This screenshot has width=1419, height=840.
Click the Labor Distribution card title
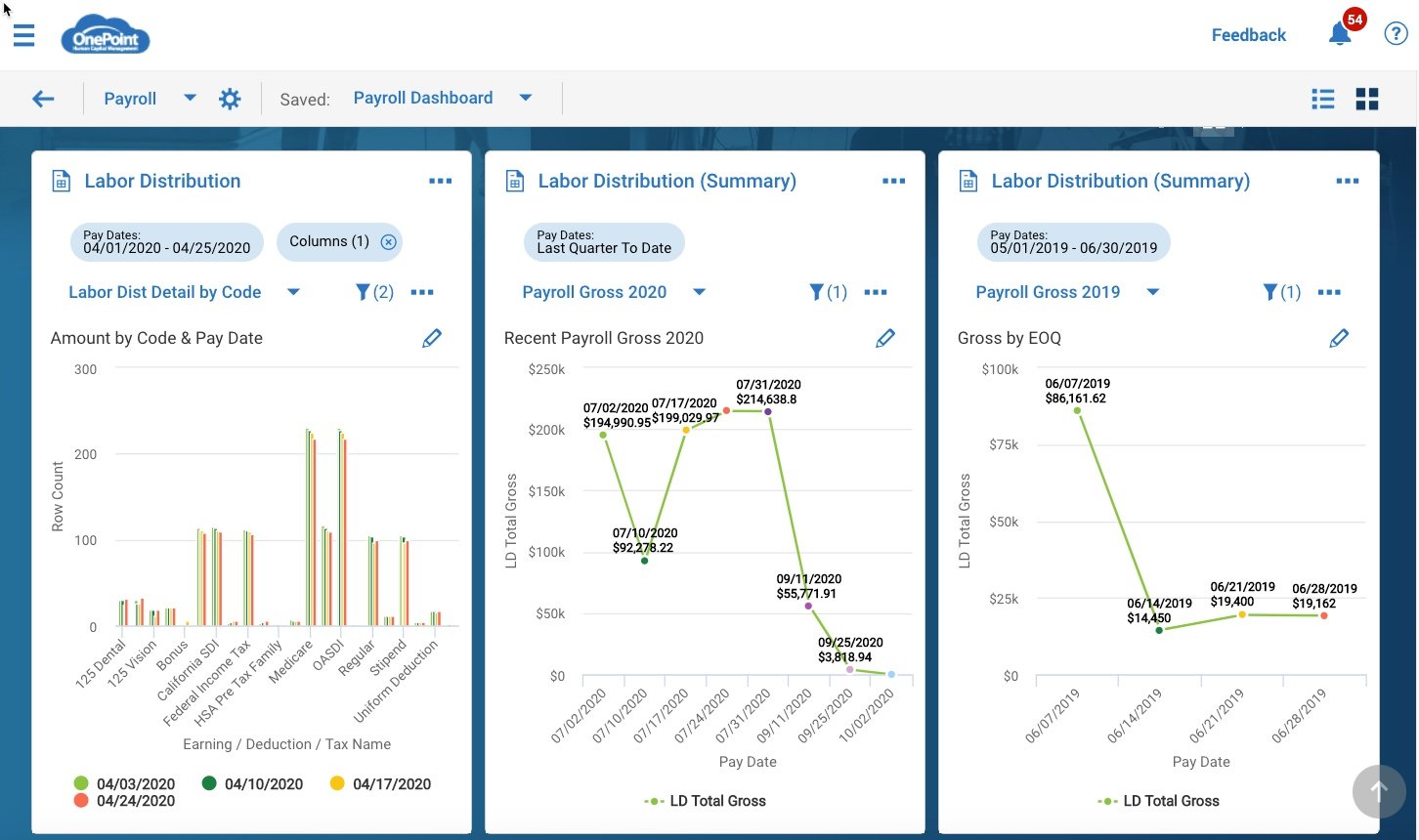tap(162, 181)
